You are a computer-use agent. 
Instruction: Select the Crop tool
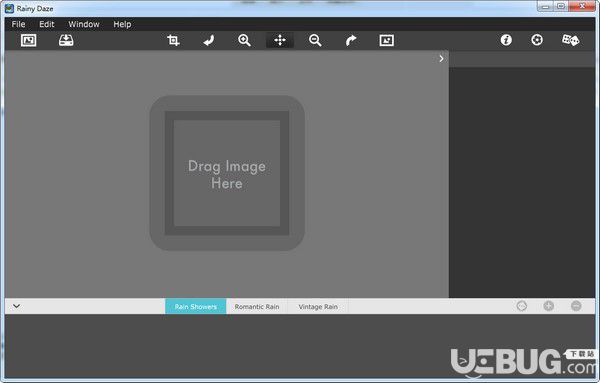point(173,40)
